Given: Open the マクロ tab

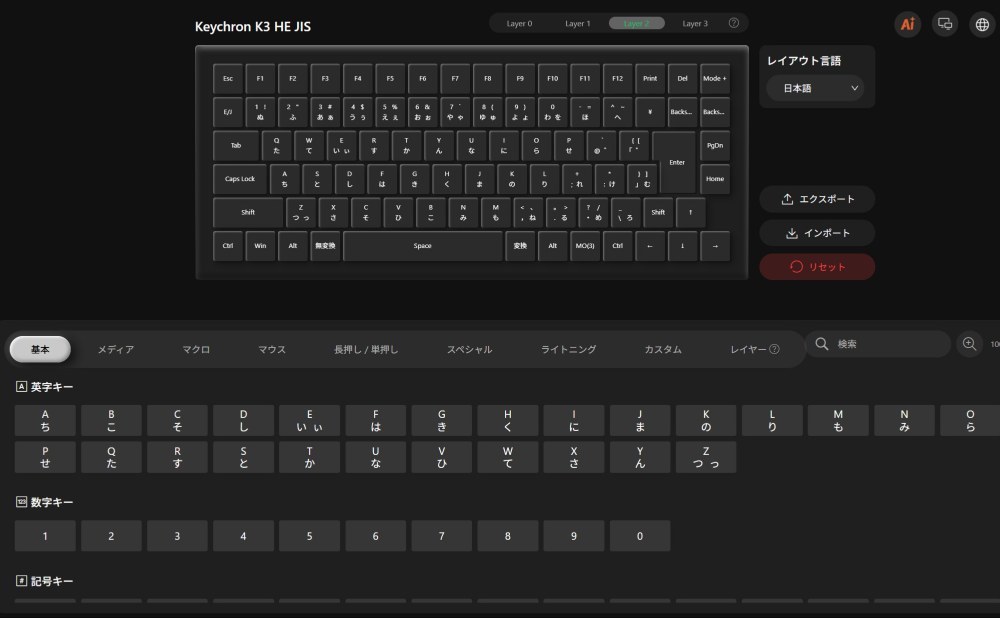Looking at the screenshot, I should click(196, 349).
